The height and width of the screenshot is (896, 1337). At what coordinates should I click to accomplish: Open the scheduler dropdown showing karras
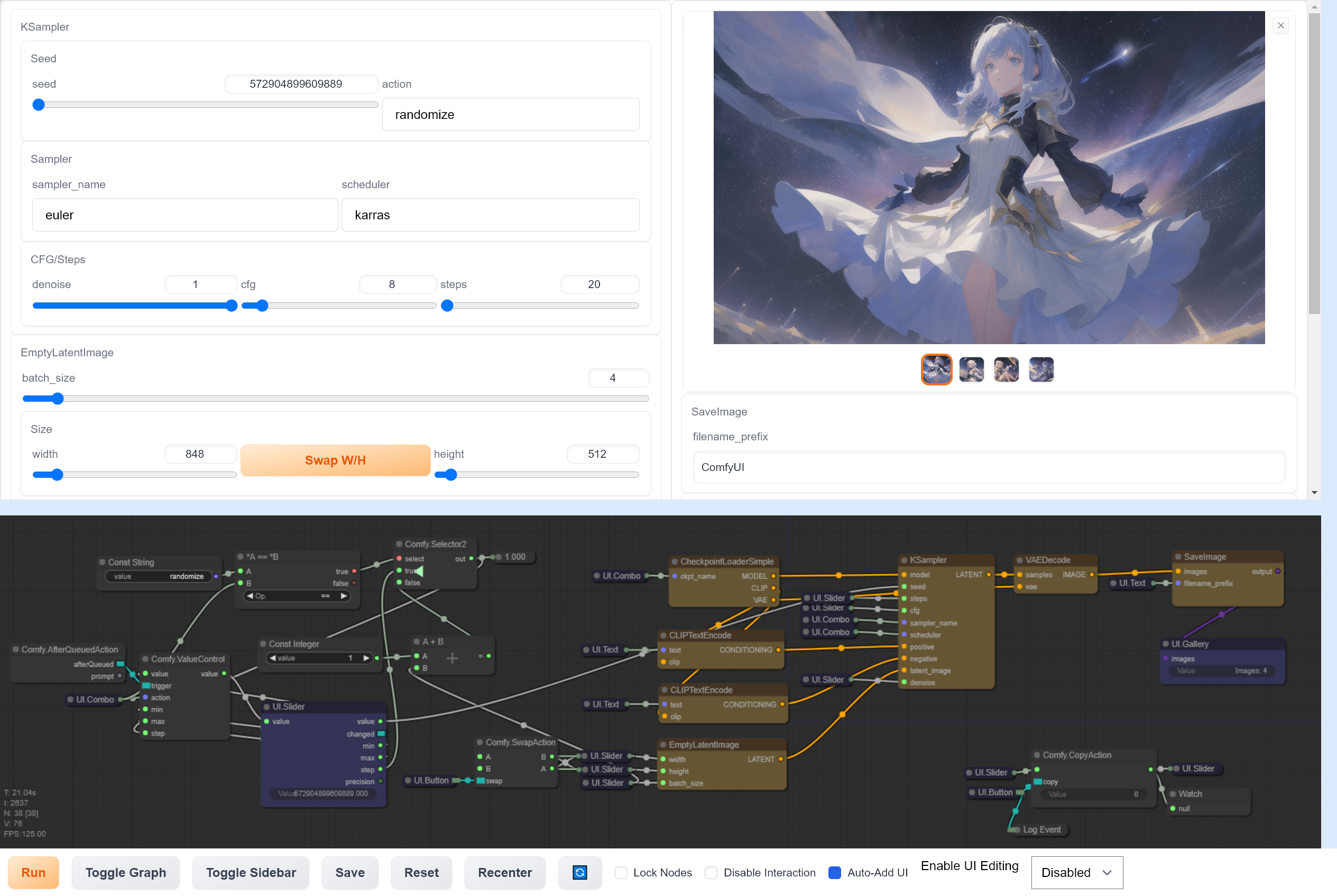(x=490, y=215)
